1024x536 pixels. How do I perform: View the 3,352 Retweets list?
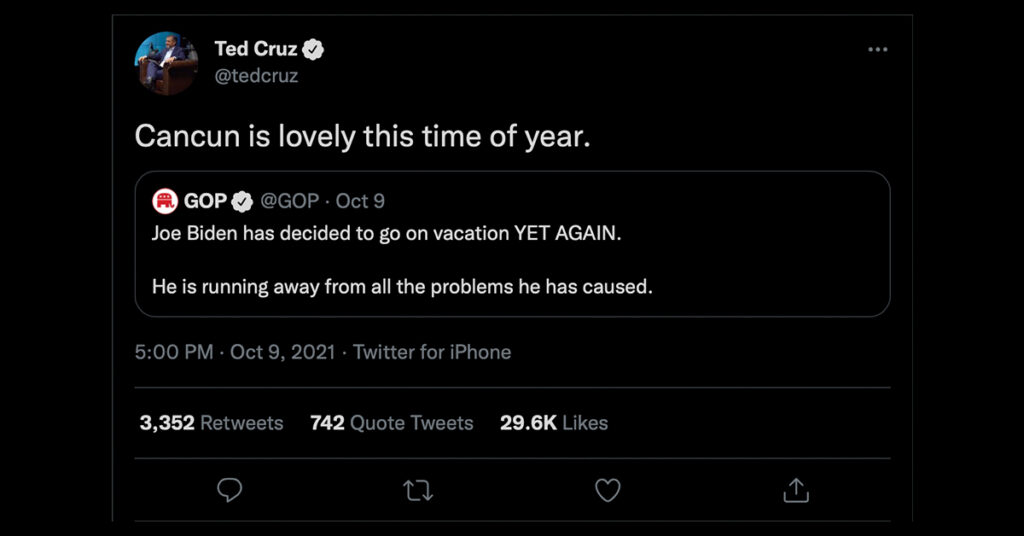coord(211,423)
